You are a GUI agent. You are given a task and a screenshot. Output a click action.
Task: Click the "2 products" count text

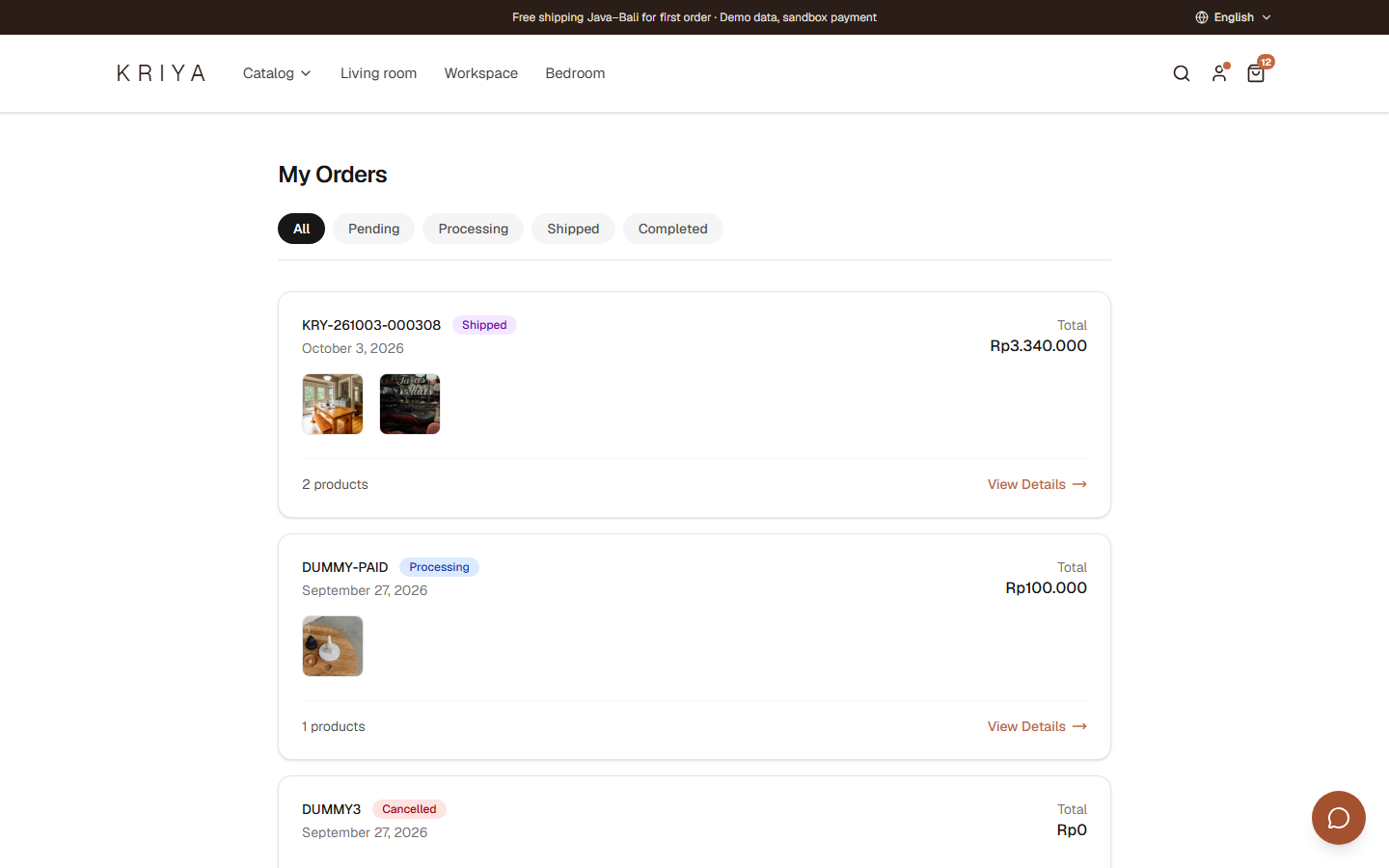coord(335,484)
